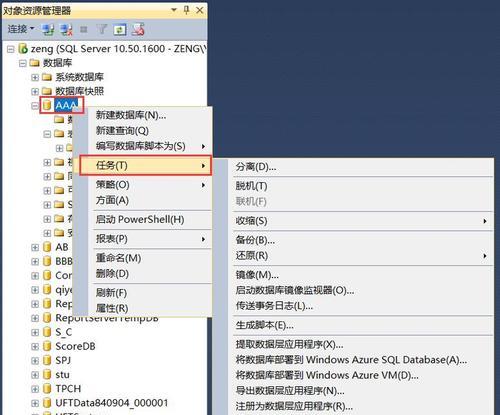Expand the SPJ database node

click(35, 361)
